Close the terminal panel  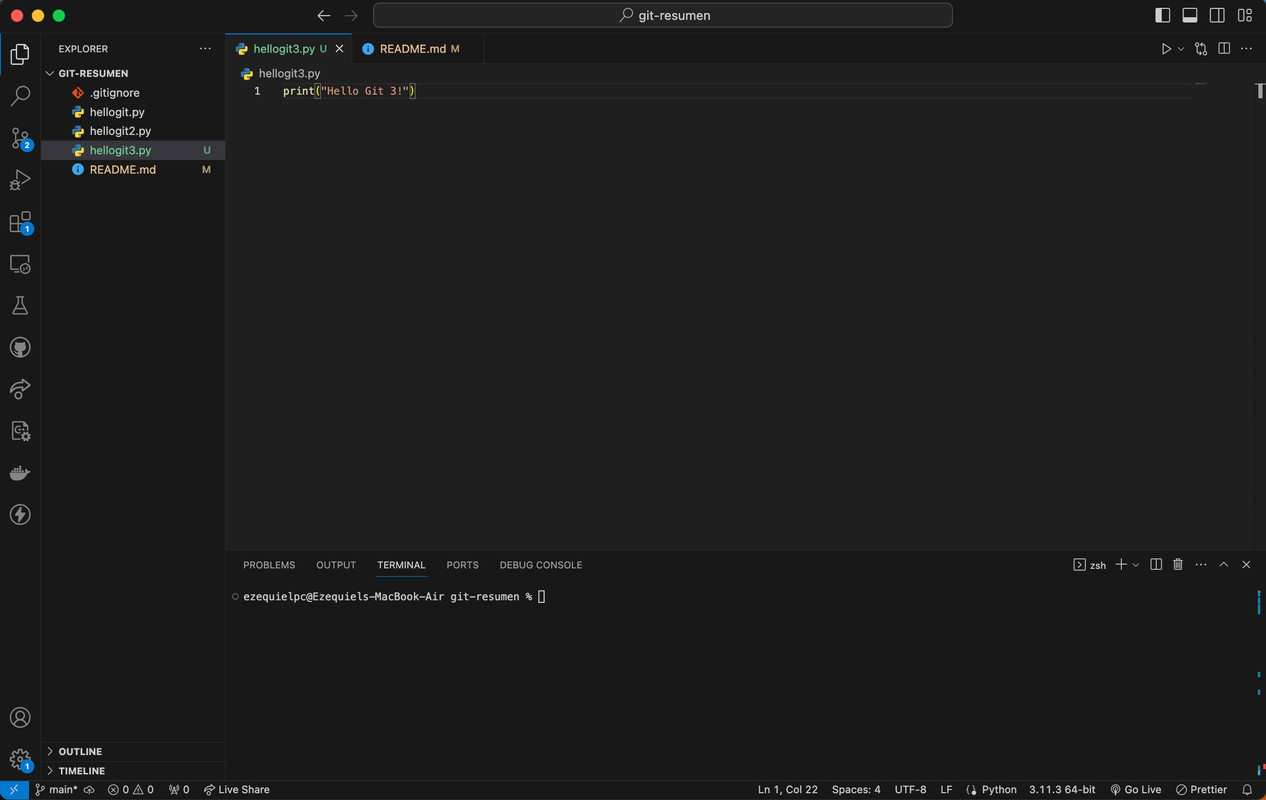pos(1246,565)
